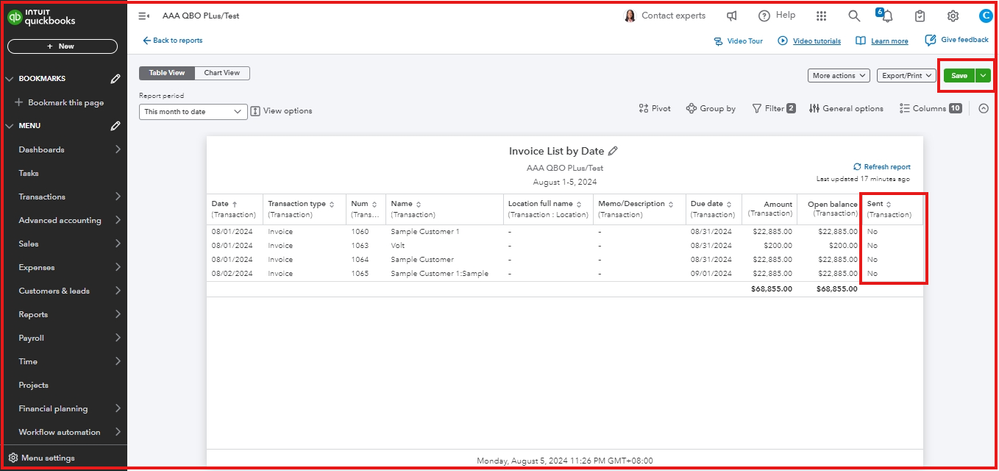Sort by Transaction type column arrows
The height and width of the screenshot is (471, 999).
tap(331, 204)
